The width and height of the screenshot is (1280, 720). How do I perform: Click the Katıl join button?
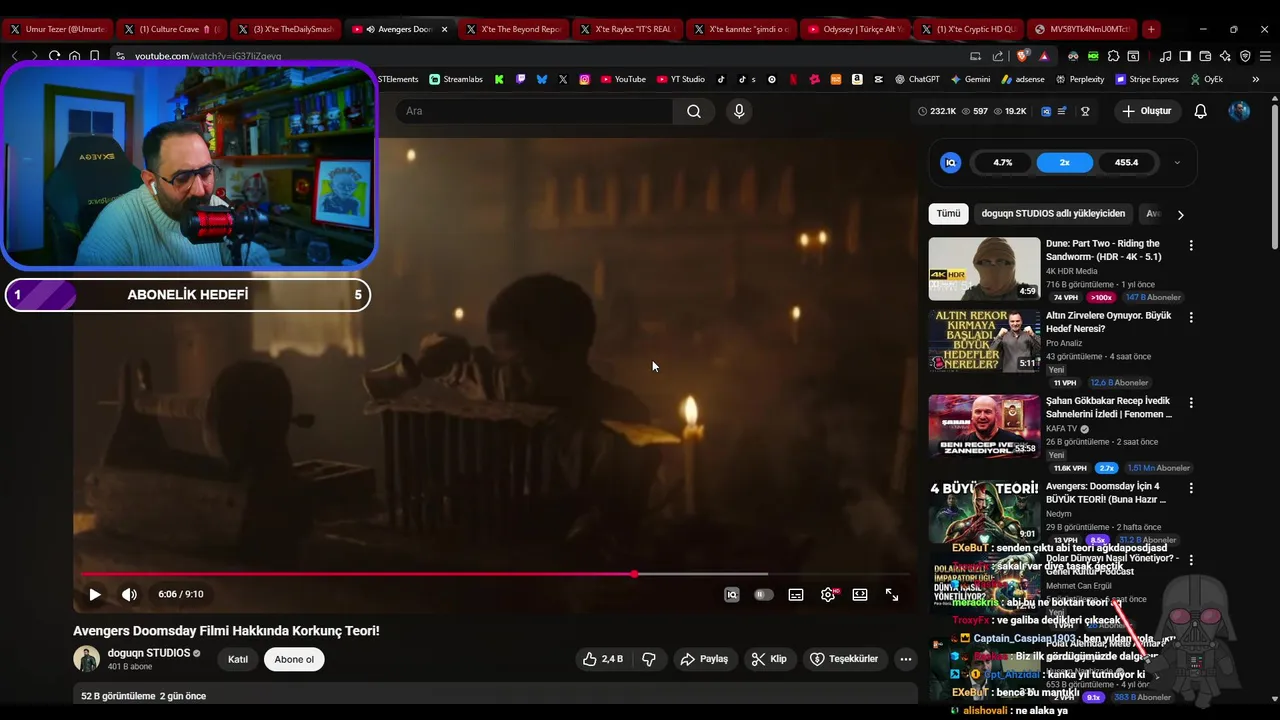(x=238, y=659)
